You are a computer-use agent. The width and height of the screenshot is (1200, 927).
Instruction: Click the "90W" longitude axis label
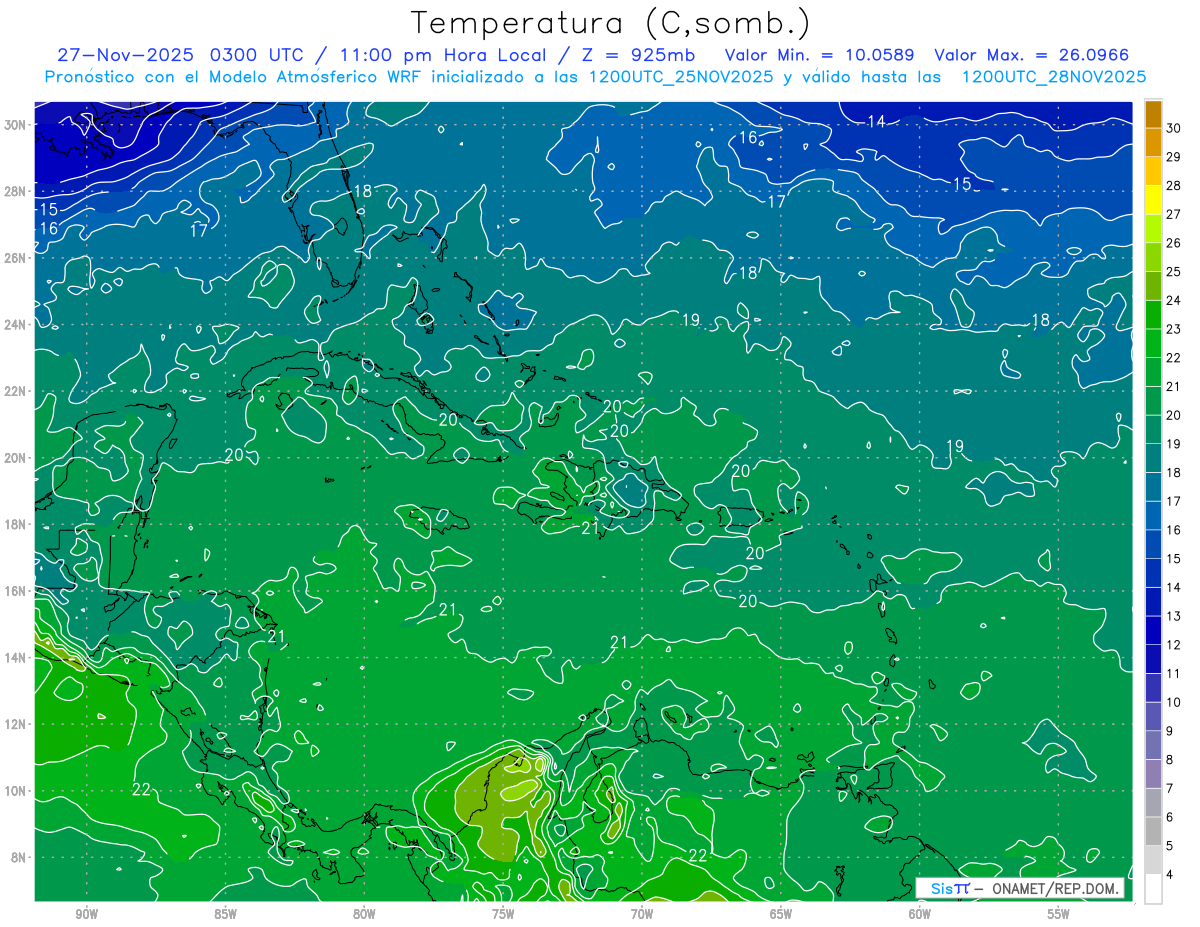point(86,914)
